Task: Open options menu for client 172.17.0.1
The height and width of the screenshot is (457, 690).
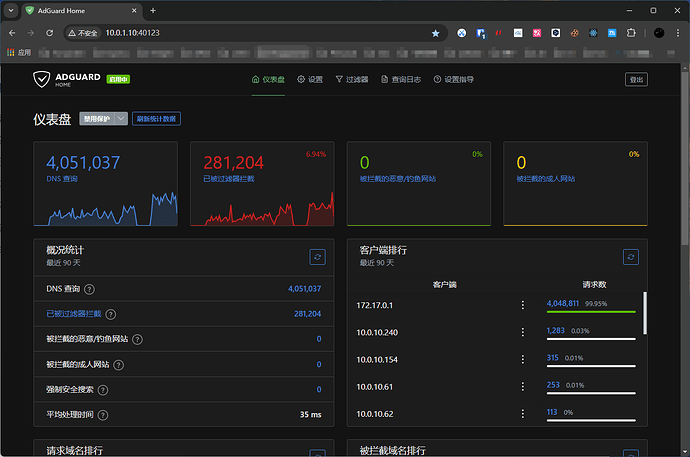Action: (x=523, y=305)
